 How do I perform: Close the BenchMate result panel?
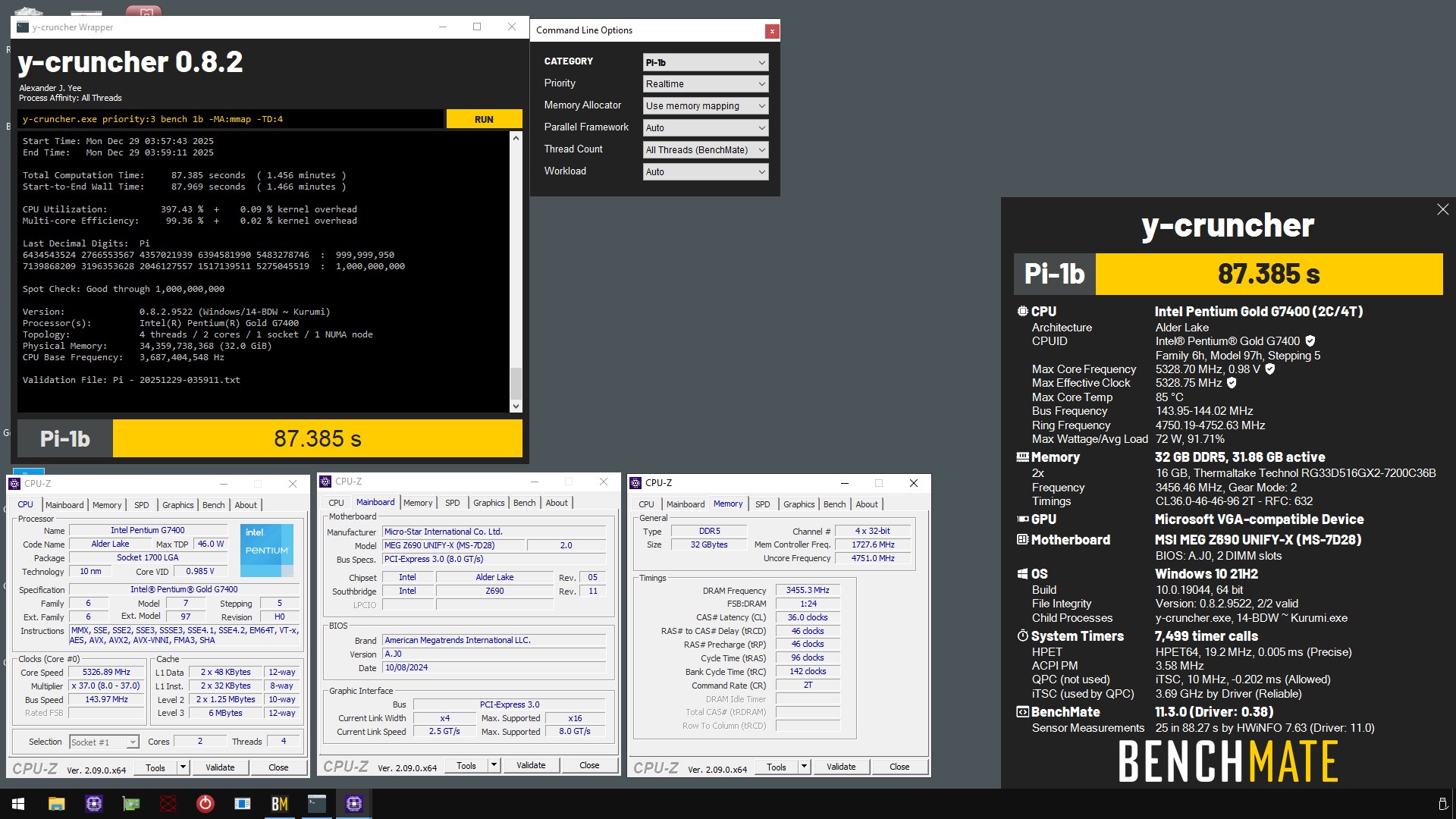(1442, 209)
